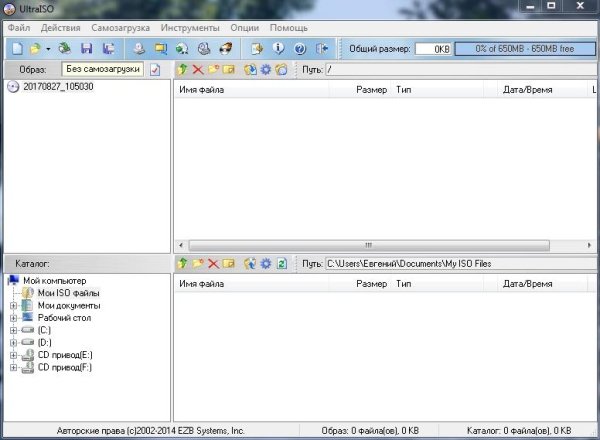Select Мой компьютер in catalog tree
This screenshot has width=600, height=440.
click(54, 281)
